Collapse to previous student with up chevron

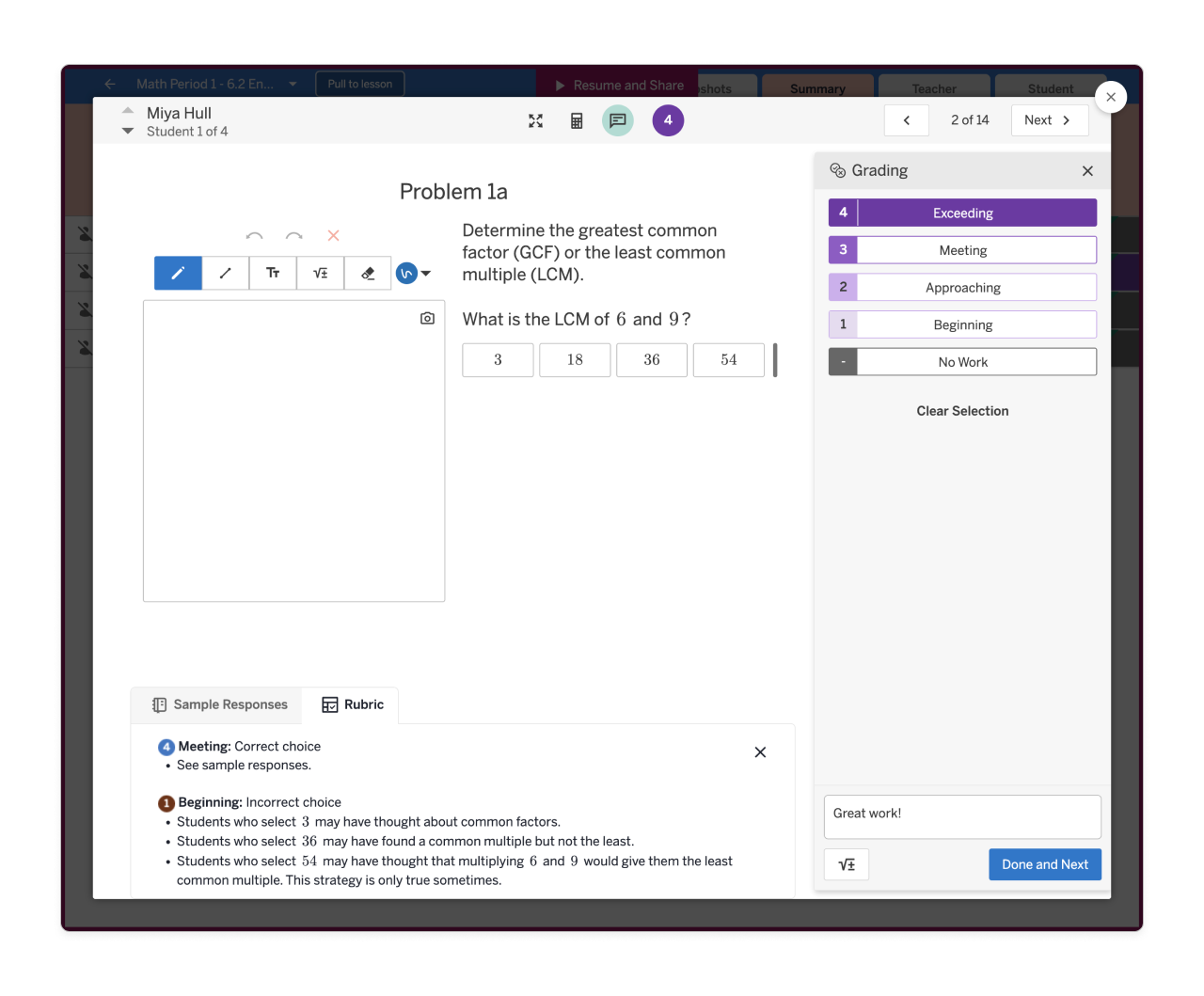point(128,110)
